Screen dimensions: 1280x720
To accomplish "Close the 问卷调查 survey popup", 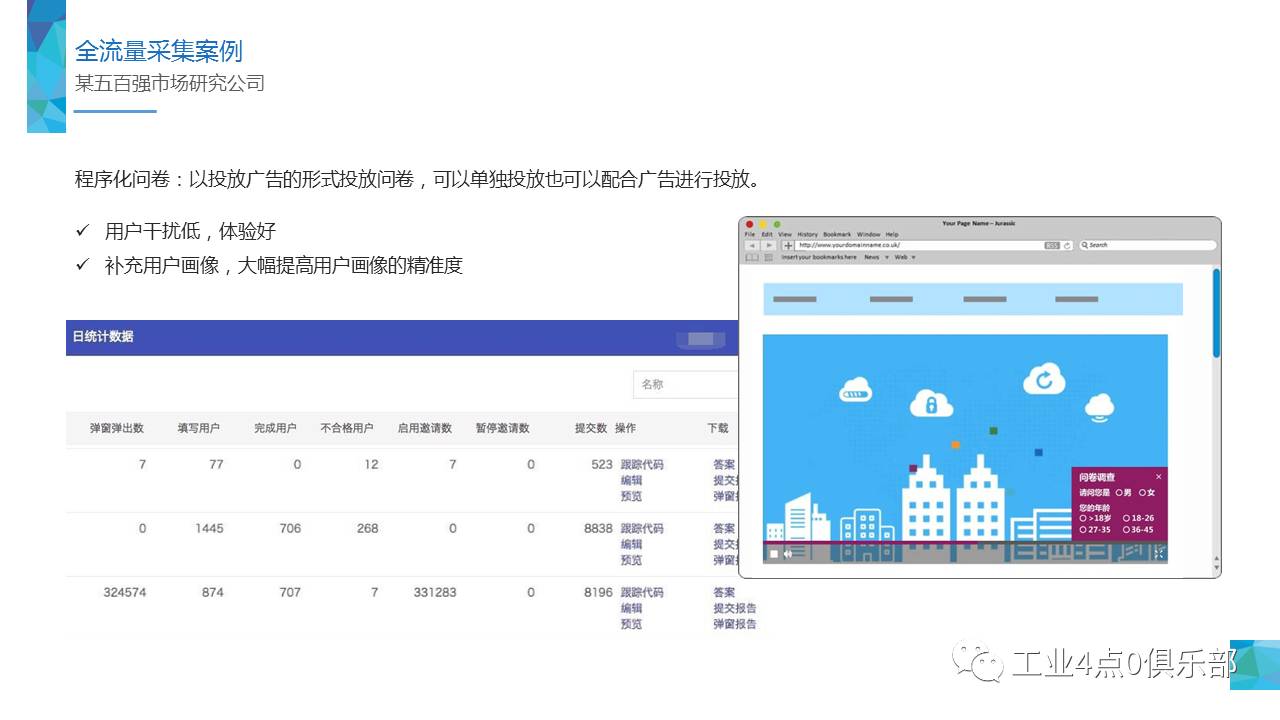I will [x=1159, y=477].
